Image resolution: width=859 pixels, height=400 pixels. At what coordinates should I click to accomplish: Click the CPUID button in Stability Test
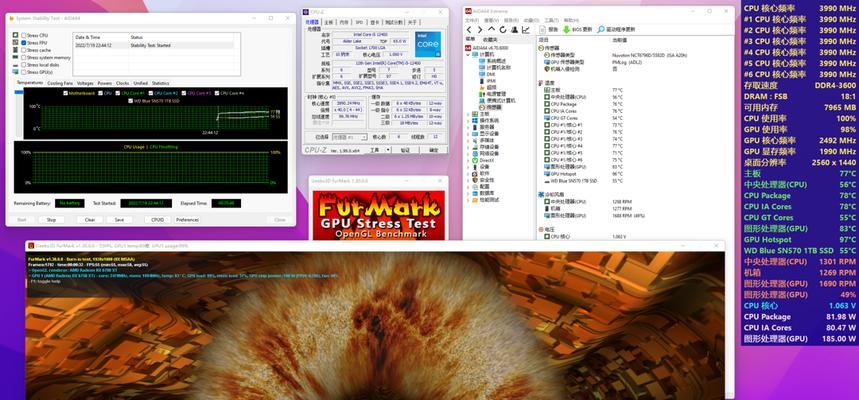157,220
